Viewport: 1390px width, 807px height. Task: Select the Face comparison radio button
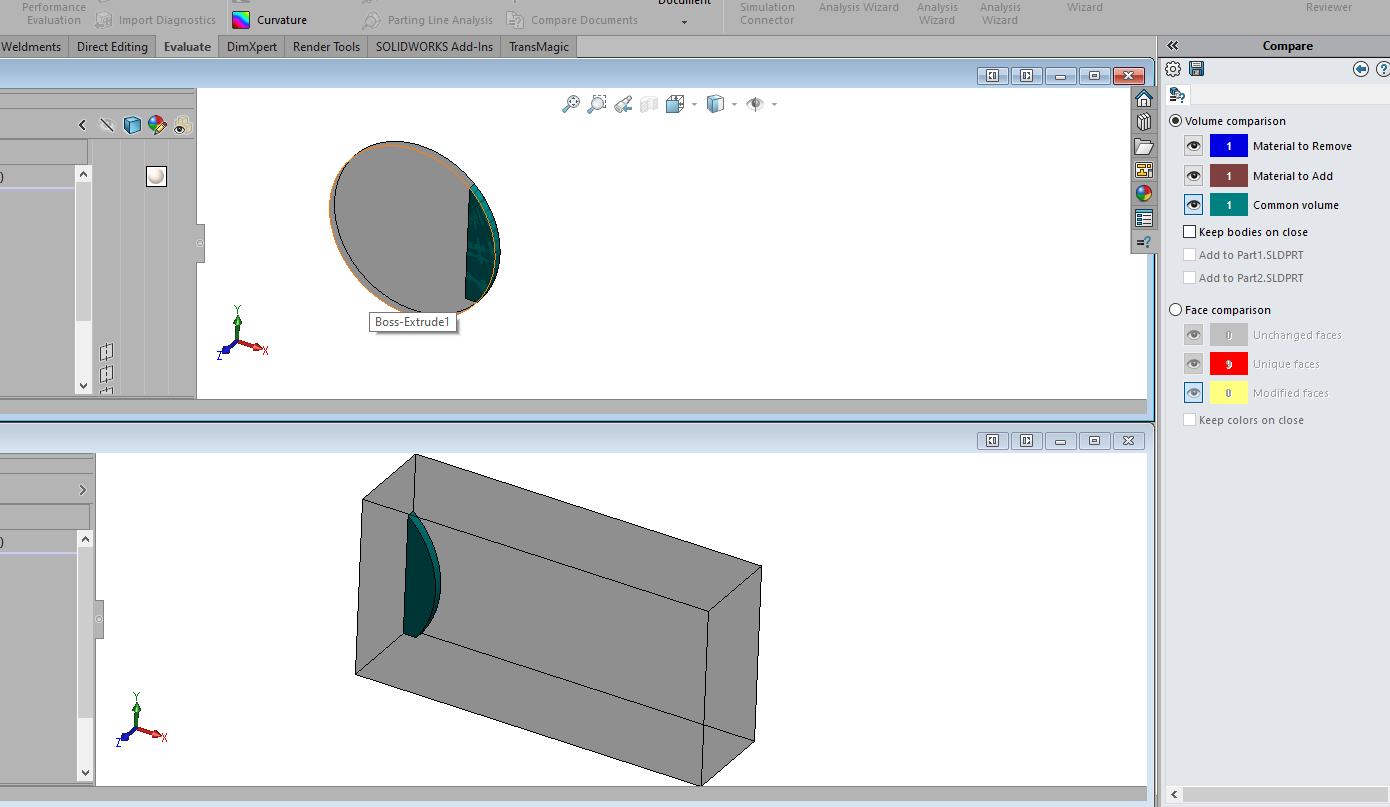(x=1175, y=310)
